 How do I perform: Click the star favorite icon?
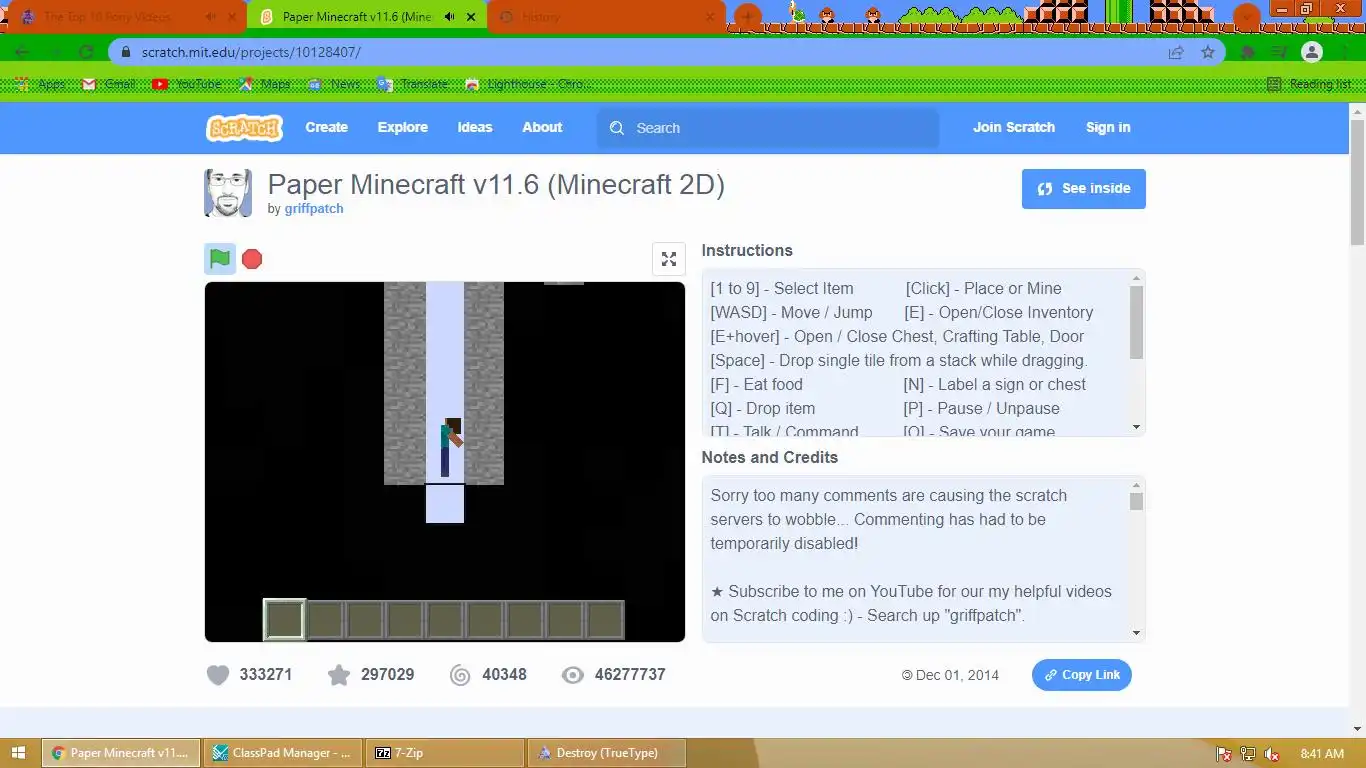point(339,675)
